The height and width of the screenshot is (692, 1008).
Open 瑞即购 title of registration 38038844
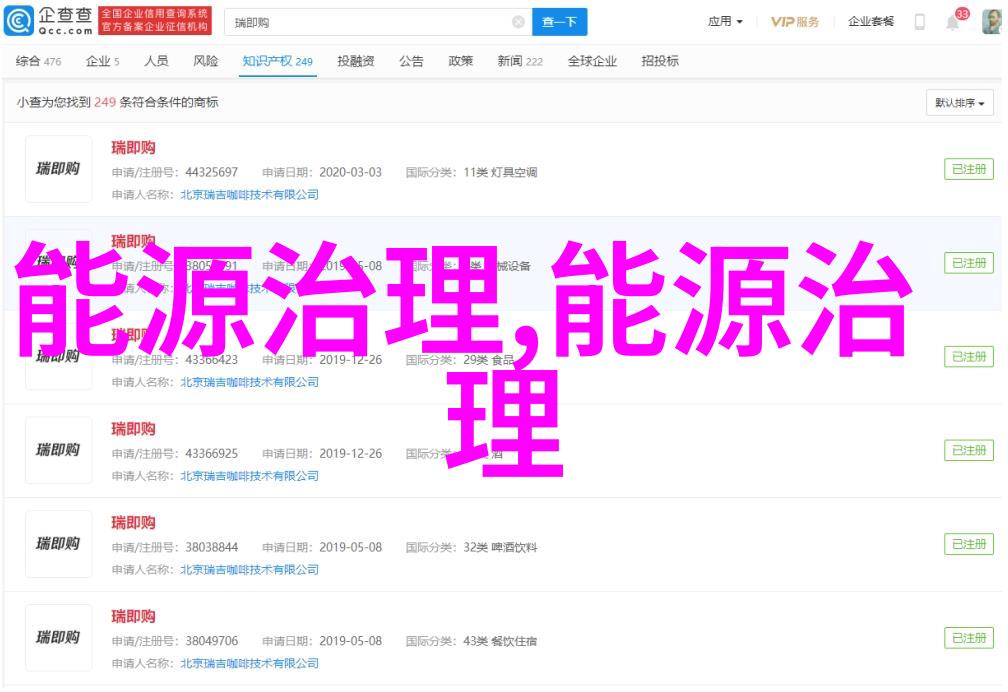tap(133, 523)
